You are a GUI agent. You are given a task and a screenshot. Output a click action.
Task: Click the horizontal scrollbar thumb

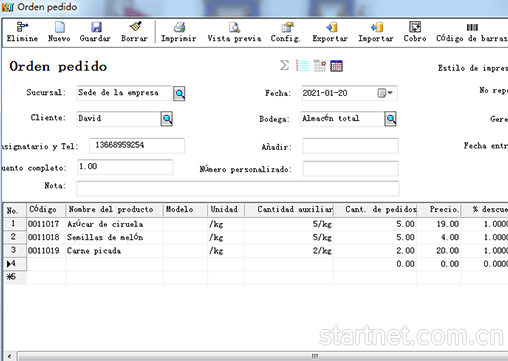pyautogui.click(x=263, y=356)
